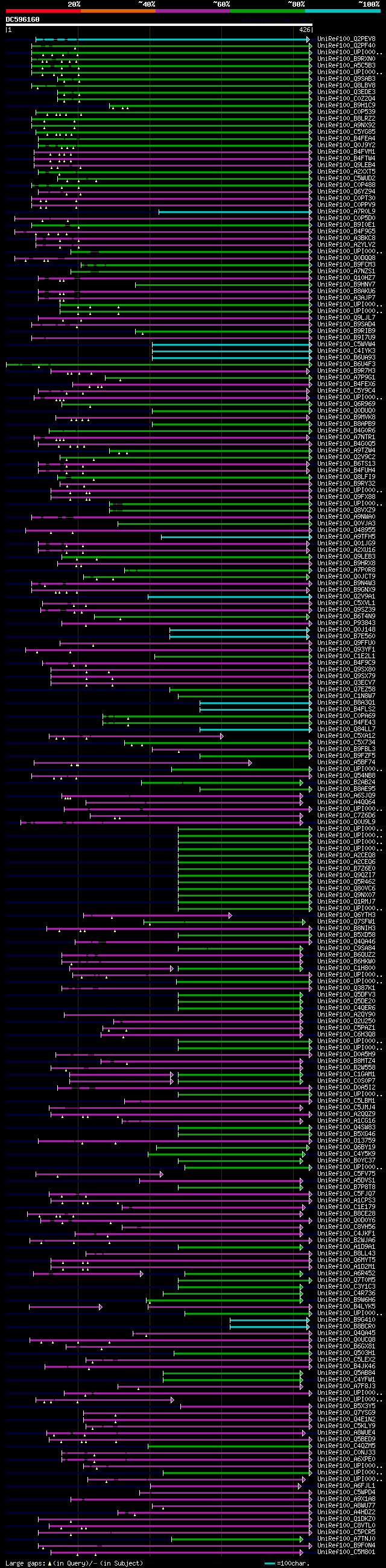Open hit UniRef100_B9RXN0
This screenshot has width=386, height=1568.
click(x=346, y=59)
